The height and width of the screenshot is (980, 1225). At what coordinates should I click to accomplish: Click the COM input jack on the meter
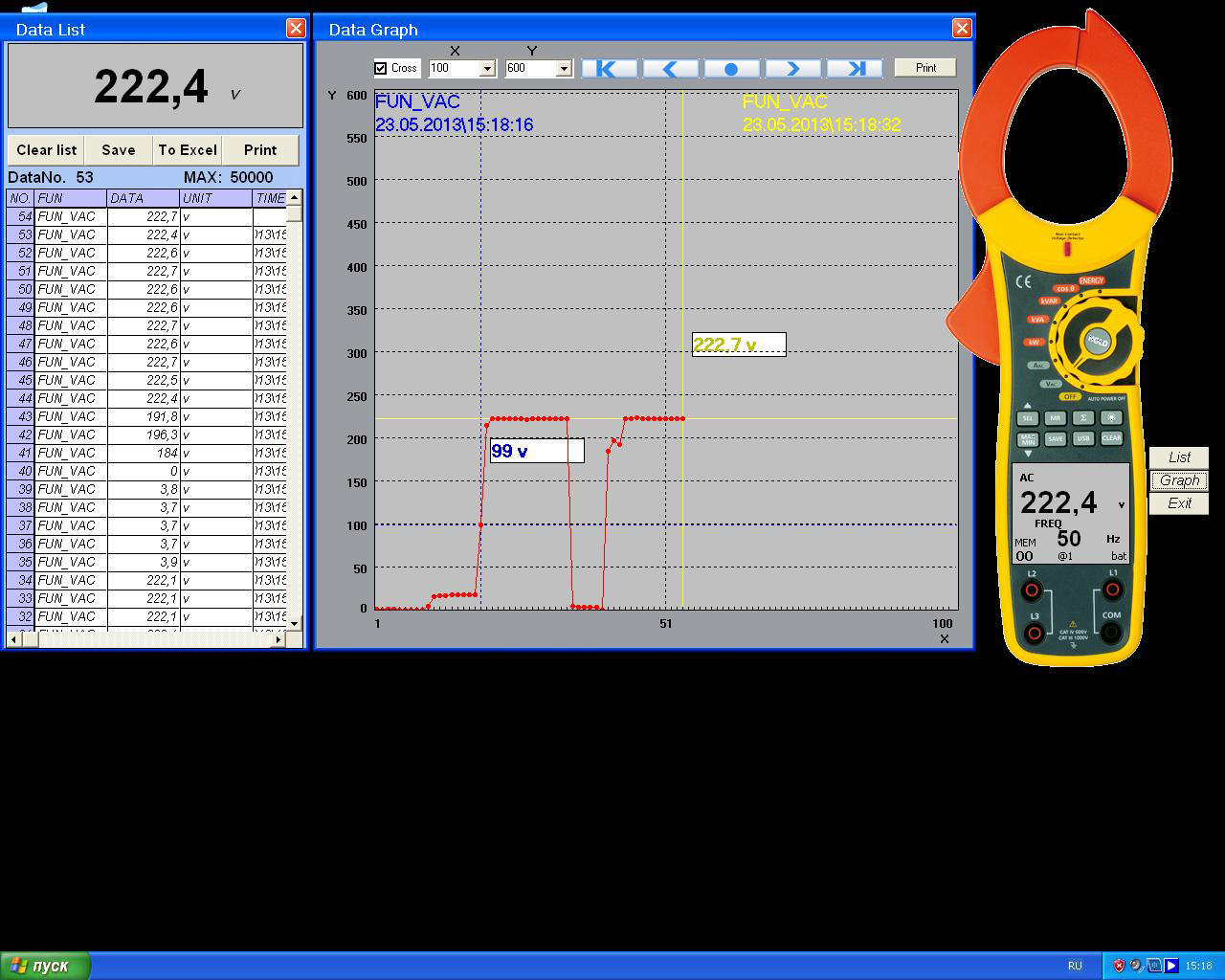point(1111,633)
